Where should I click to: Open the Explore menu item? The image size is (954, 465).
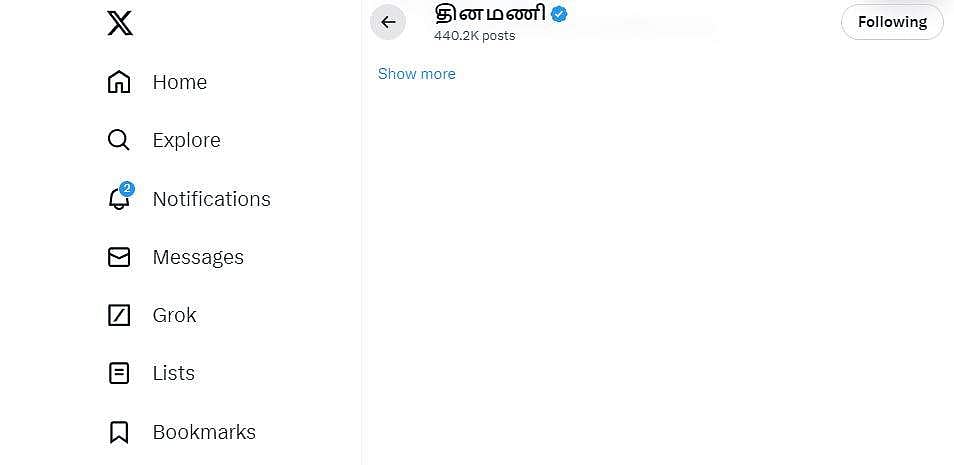(x=186, y=140)
